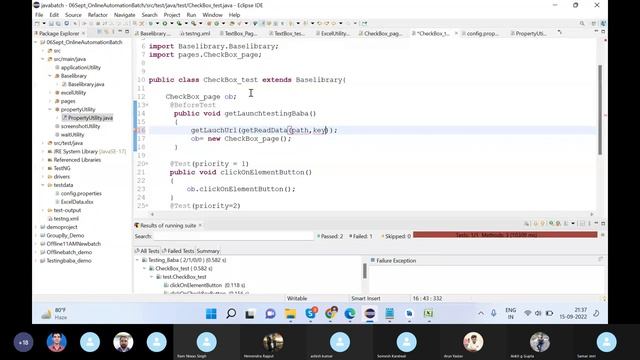Close the Results of running suite view
The width and height of the screenshot is (640, 360).
200,225
